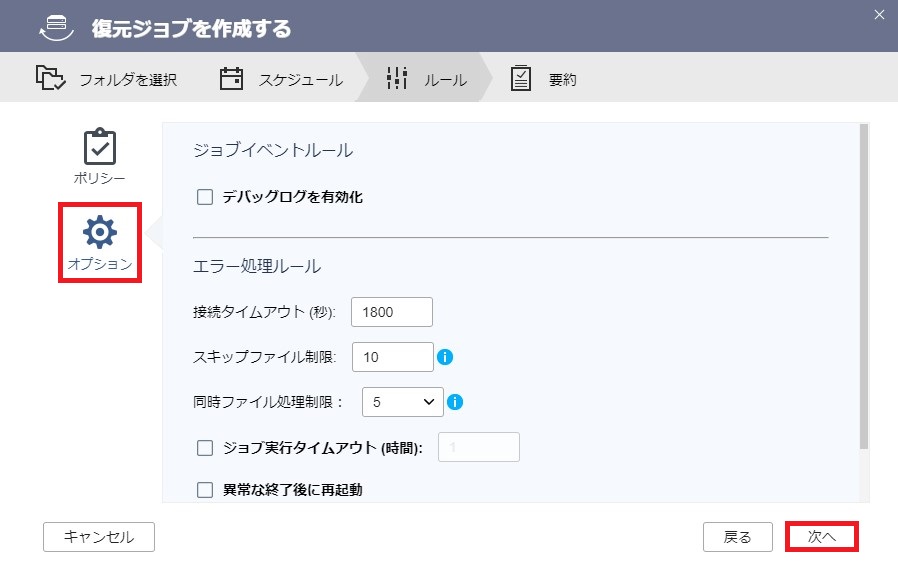
Task: Click the restore job logo icon in header
Action: pyautogui.click(x=56, y=27)
